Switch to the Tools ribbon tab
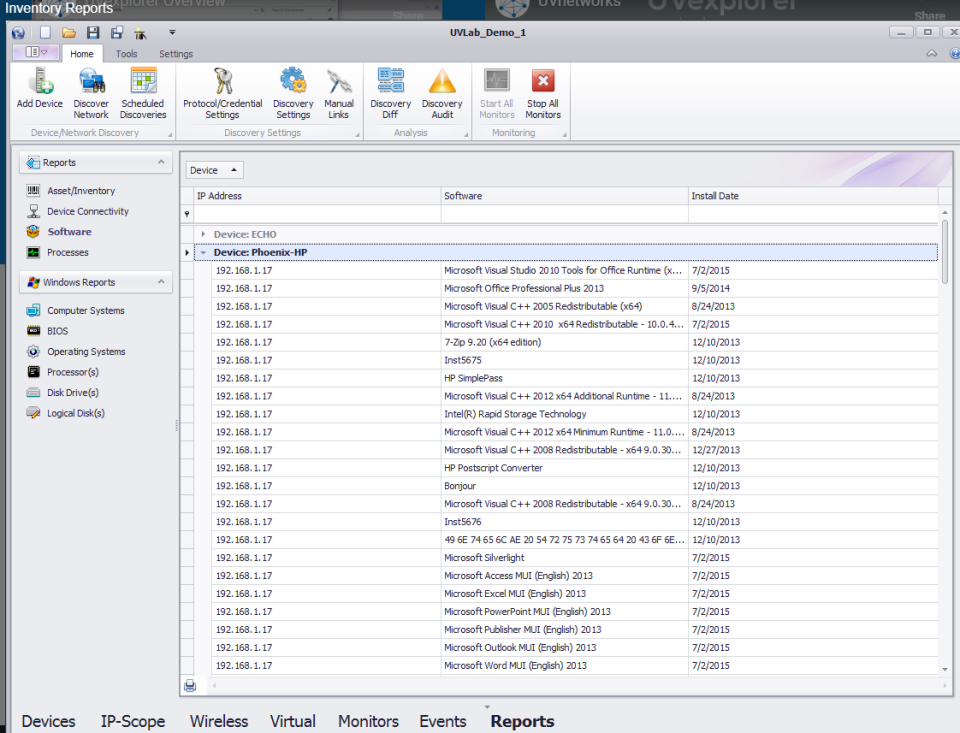 126,54
